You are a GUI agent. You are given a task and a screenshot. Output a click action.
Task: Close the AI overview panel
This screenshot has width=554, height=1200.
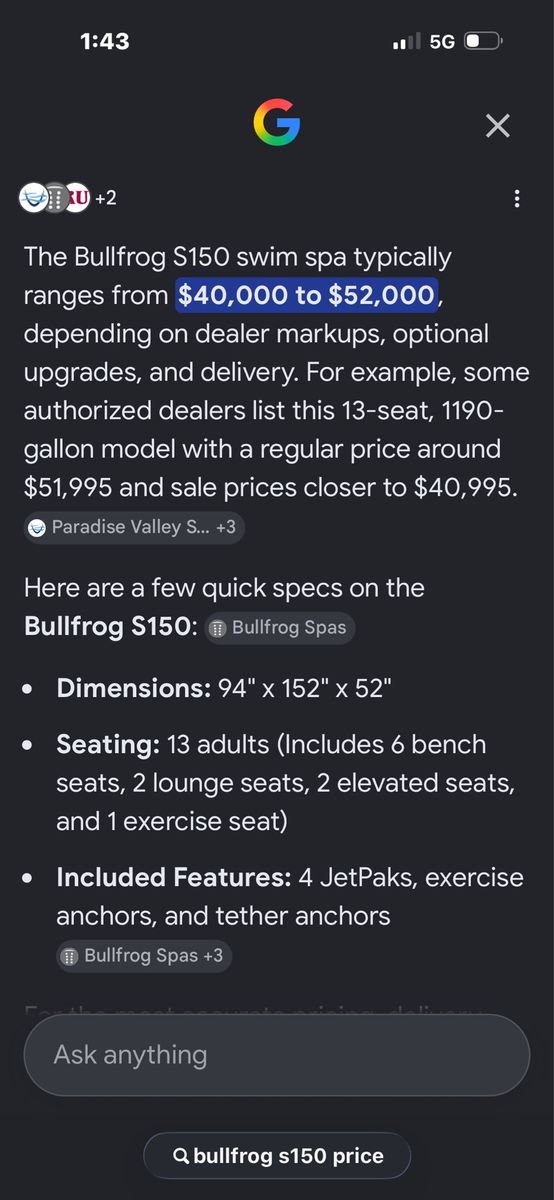pos(497,125)
